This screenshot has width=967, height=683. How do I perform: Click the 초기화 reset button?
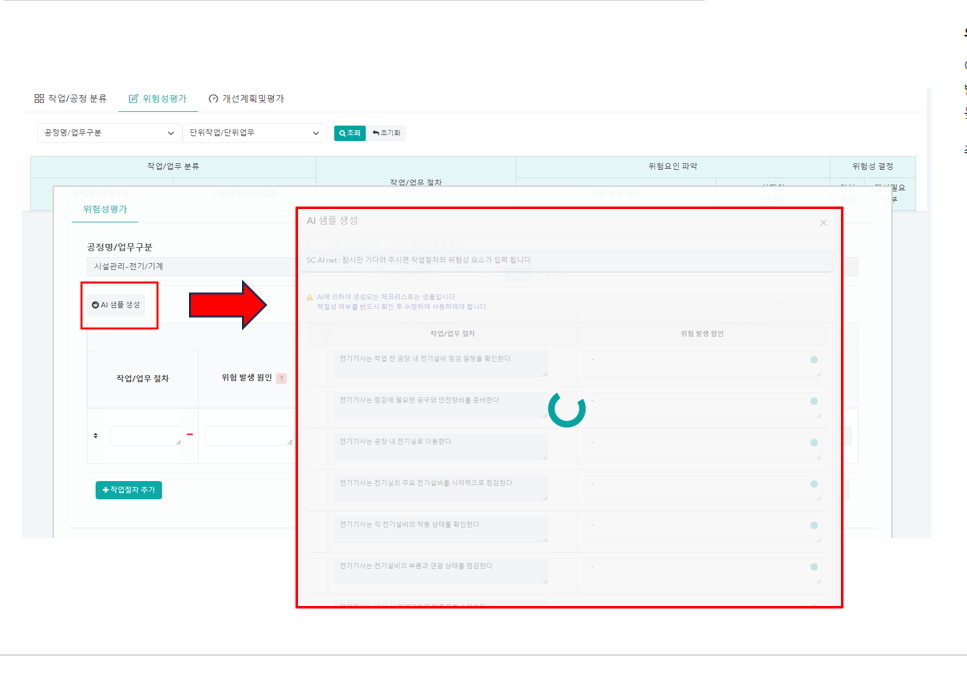(x=387, y=133)
